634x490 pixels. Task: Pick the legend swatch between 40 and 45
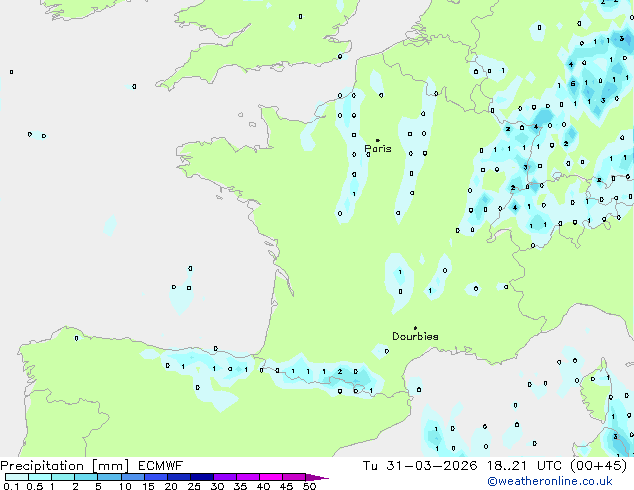click(x=272, y=478)
